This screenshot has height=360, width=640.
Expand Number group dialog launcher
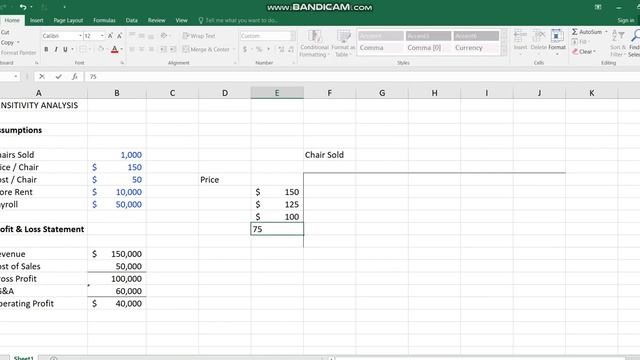293,63
